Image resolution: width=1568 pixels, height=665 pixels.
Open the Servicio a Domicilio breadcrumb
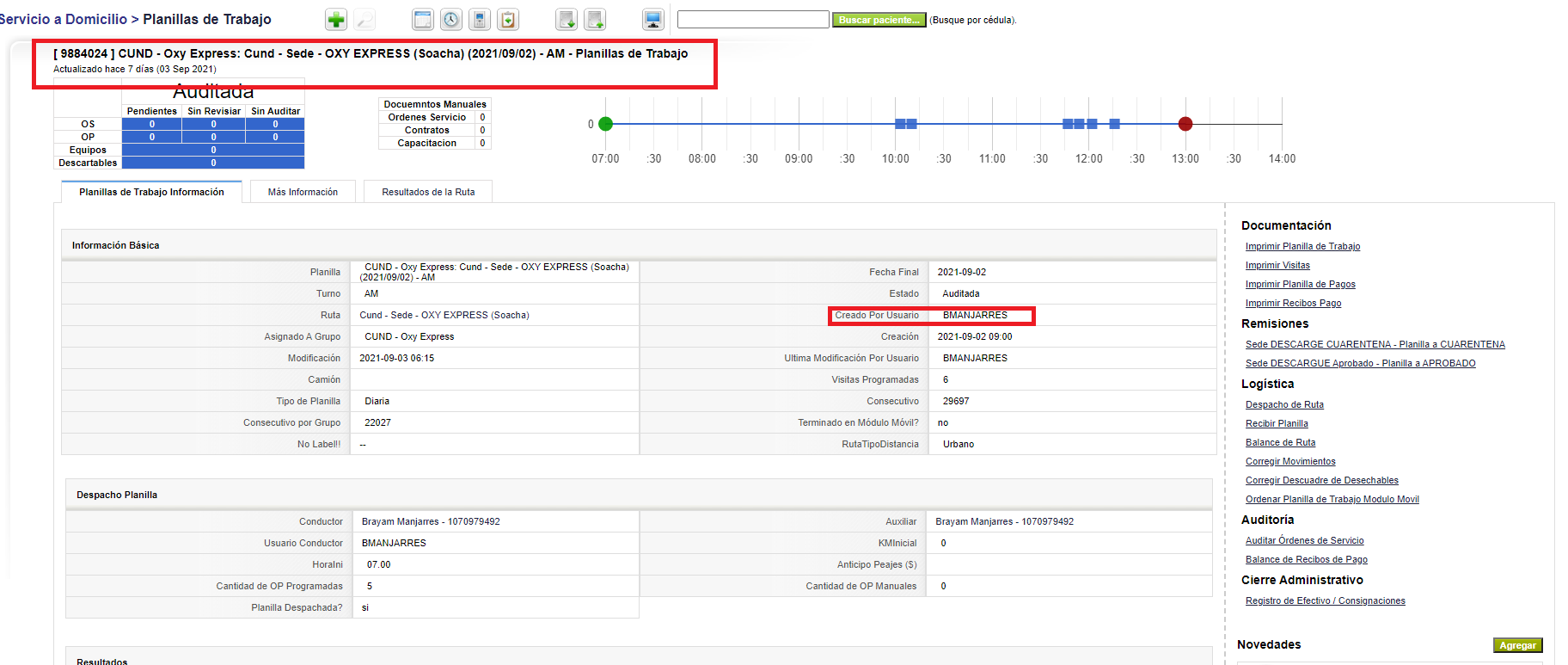pyautogui.click(x=63, y=19)
